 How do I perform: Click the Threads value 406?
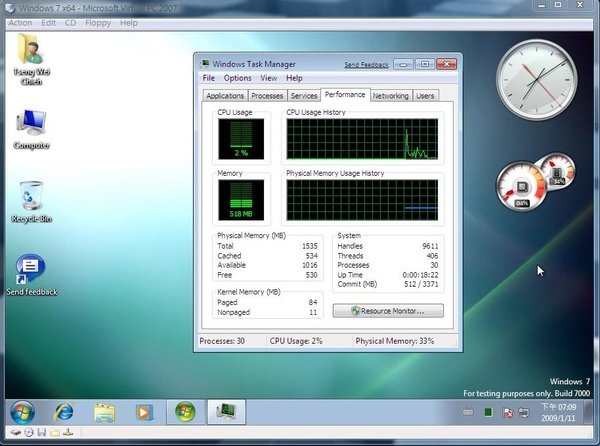click(432, 256)
